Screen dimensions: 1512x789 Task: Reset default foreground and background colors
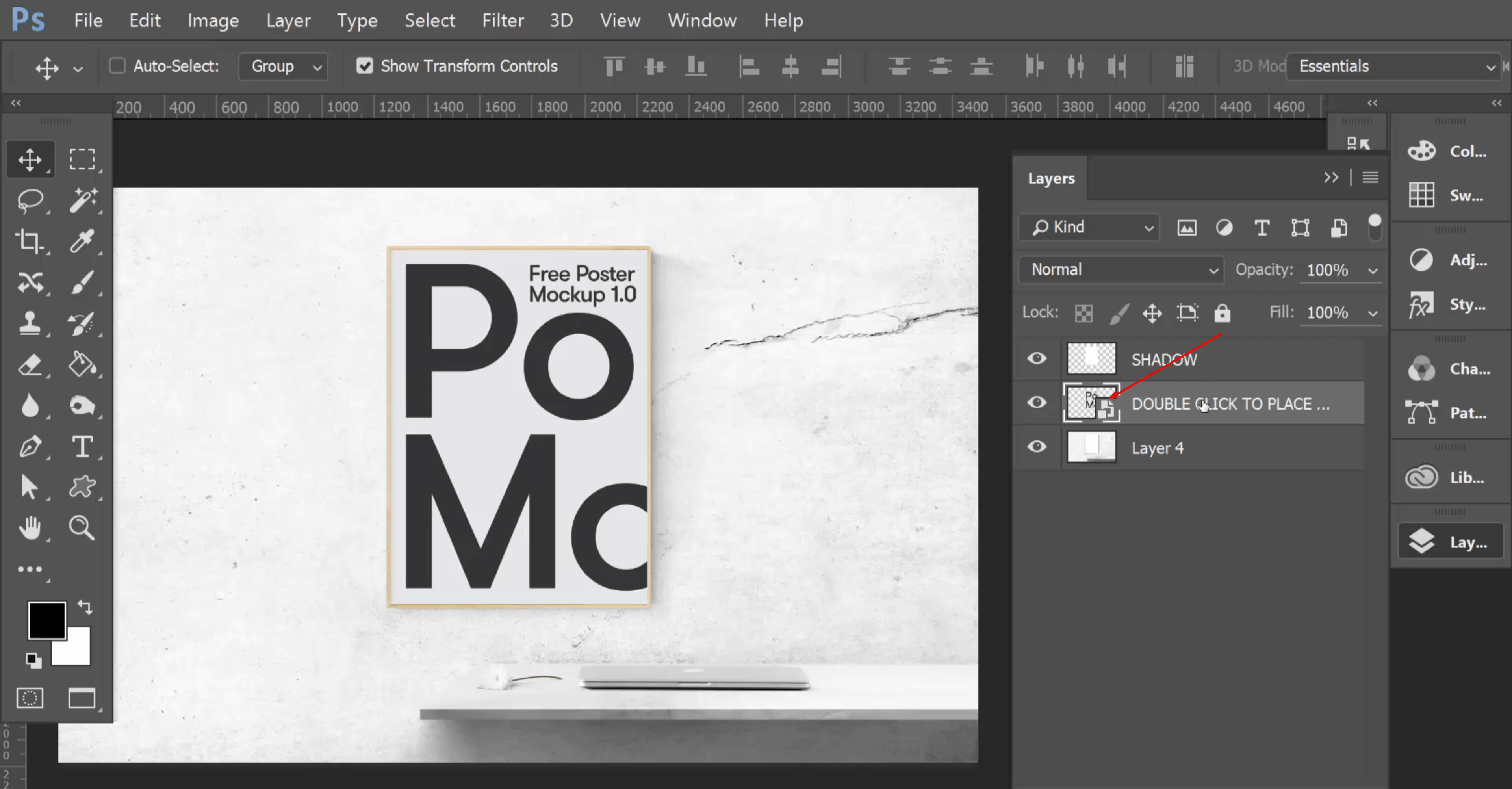(x=33, y=661)
